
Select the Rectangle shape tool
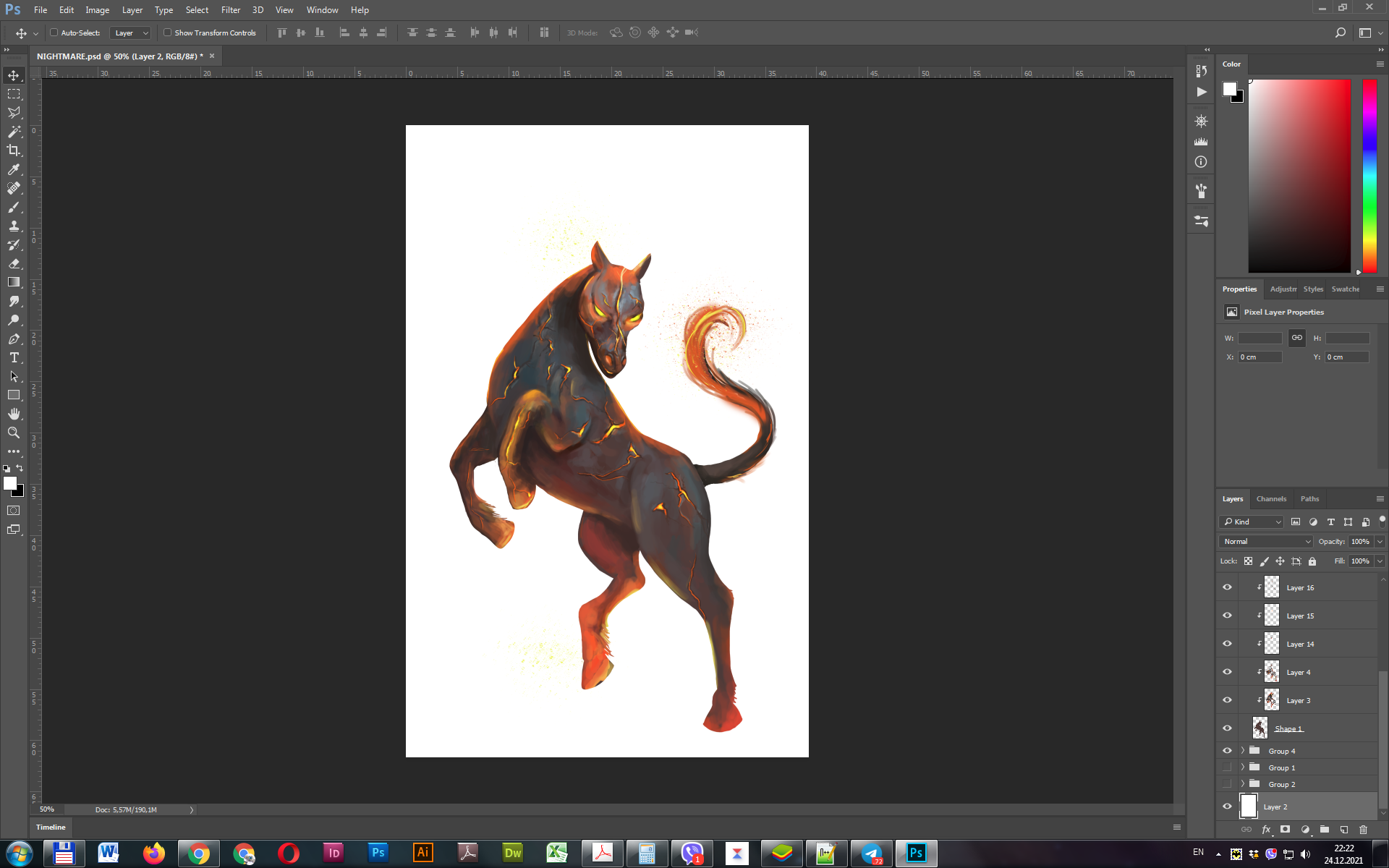[14, 395]
